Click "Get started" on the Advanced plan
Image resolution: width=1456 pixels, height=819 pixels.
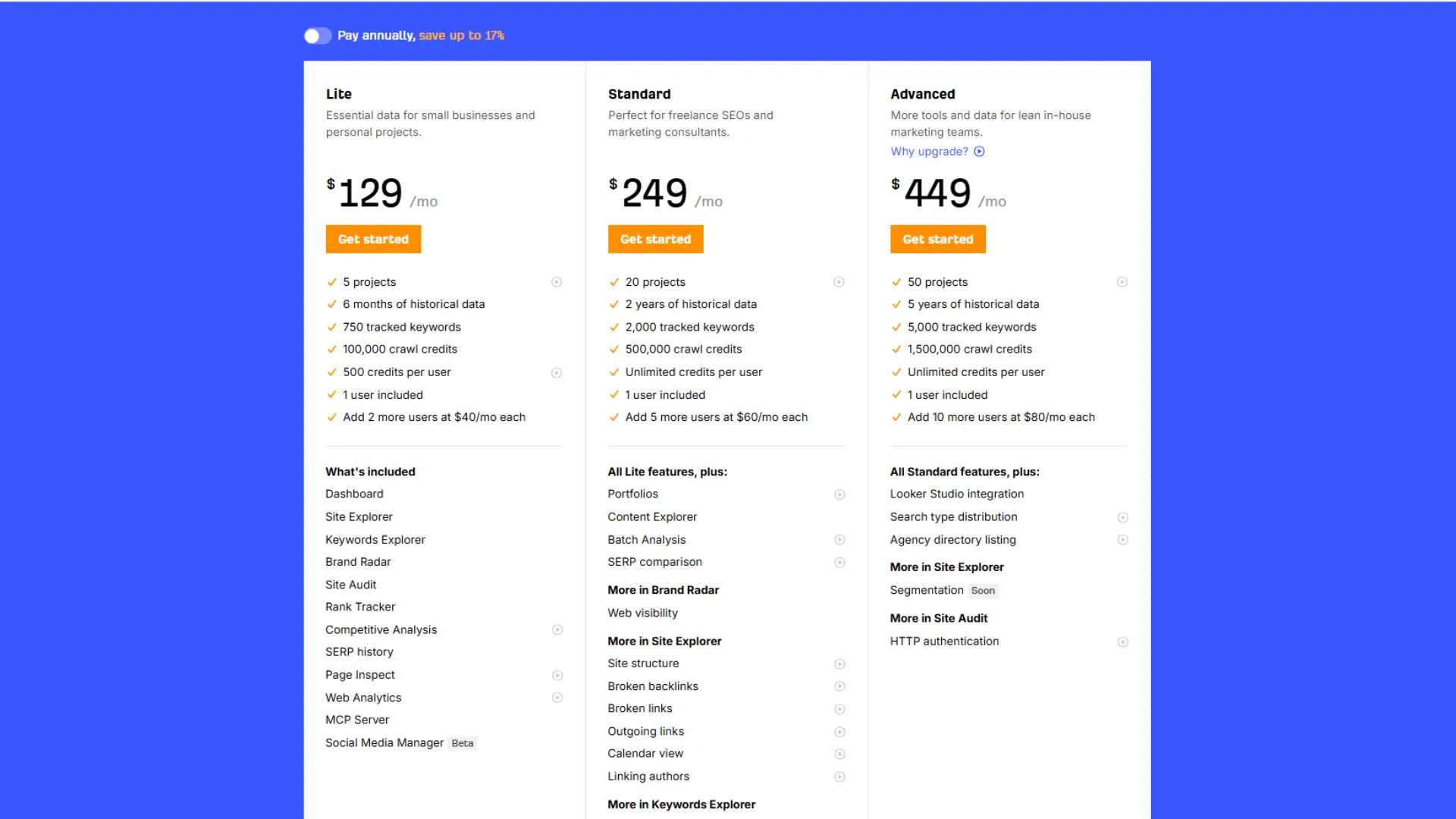click(937, 239)
